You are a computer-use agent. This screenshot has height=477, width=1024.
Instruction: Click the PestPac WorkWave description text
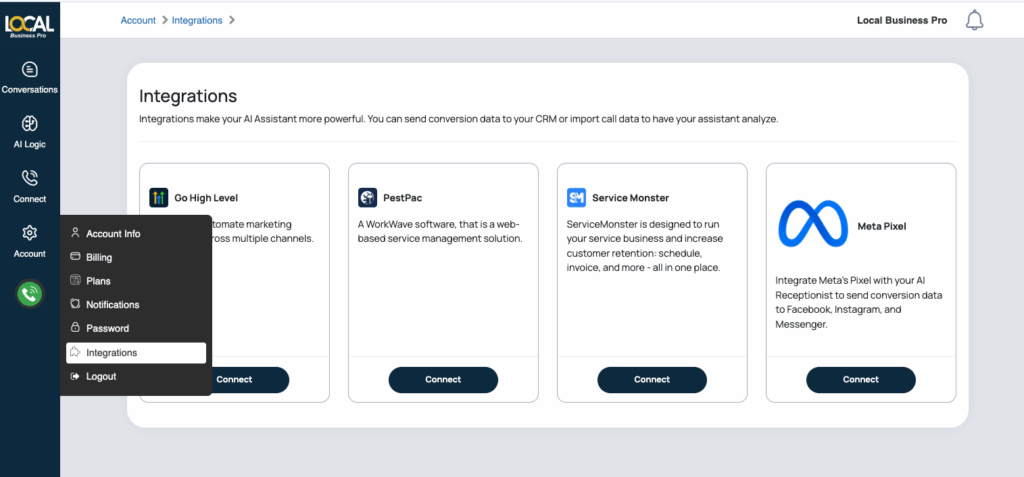pos(440,231)
